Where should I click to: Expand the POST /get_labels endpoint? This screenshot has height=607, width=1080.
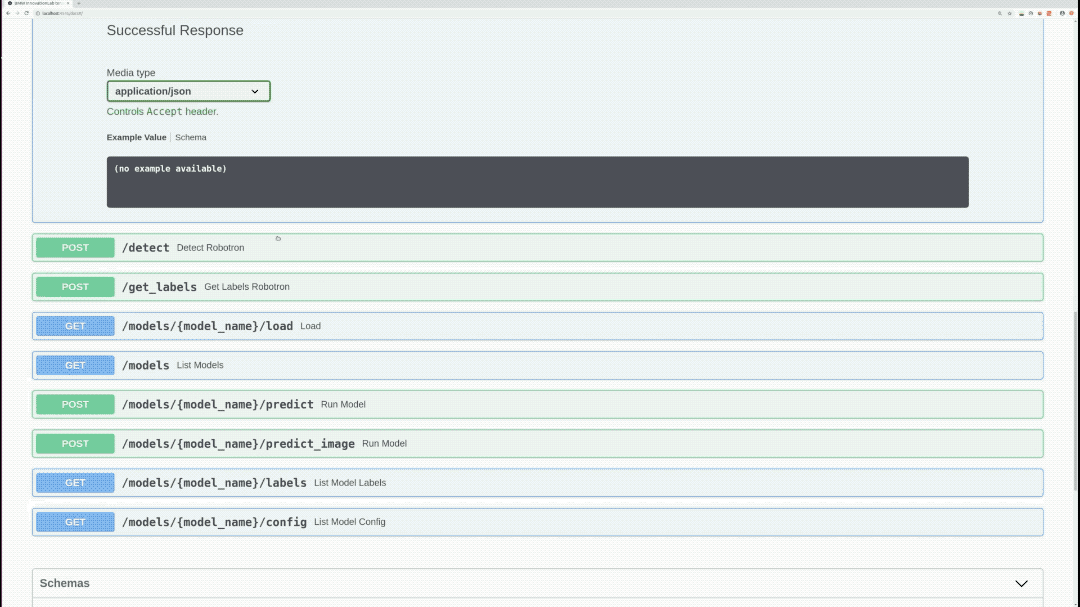pyautogui.click(x=537, y=287)
